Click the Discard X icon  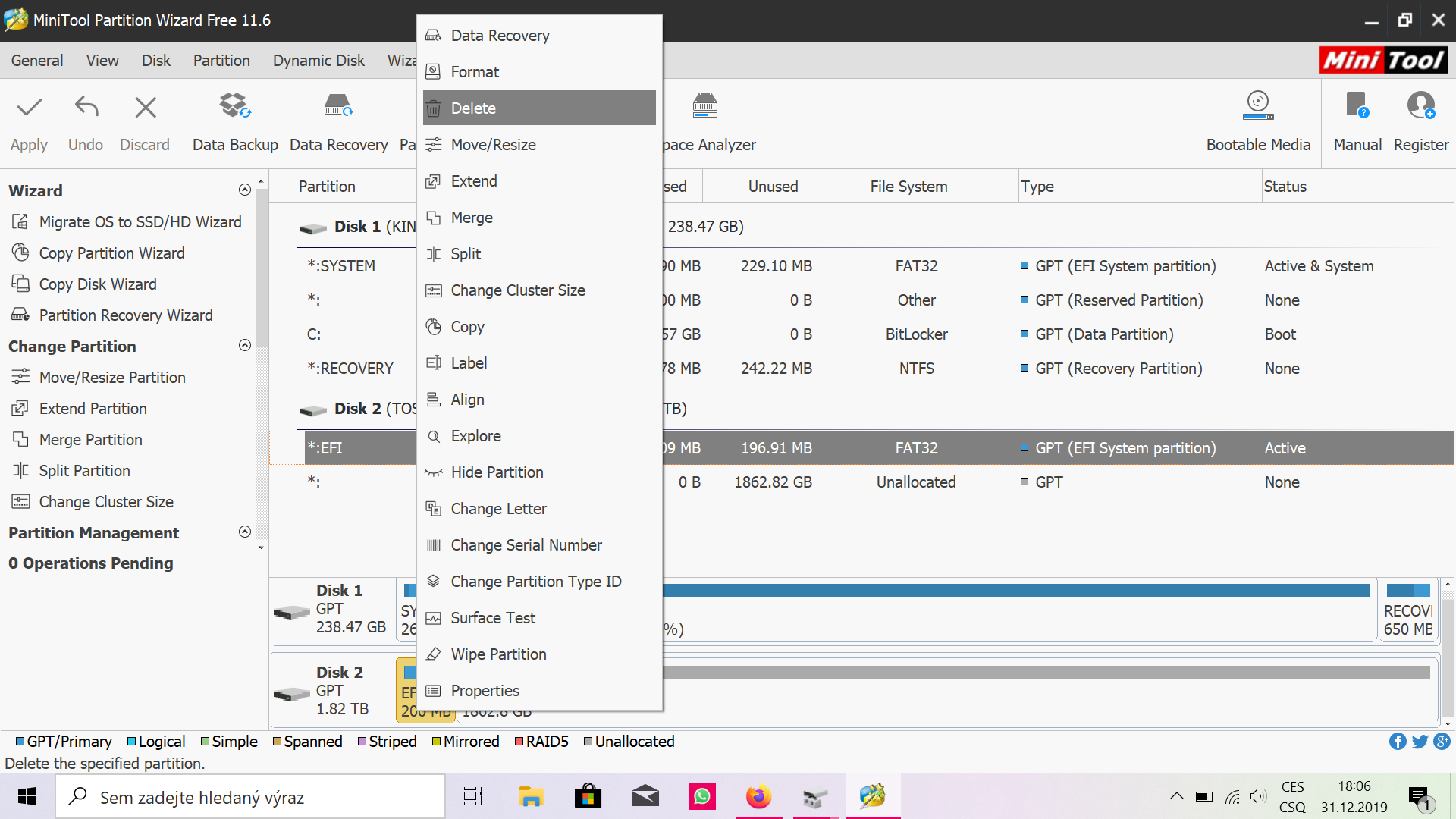click(x=145, y=108)
